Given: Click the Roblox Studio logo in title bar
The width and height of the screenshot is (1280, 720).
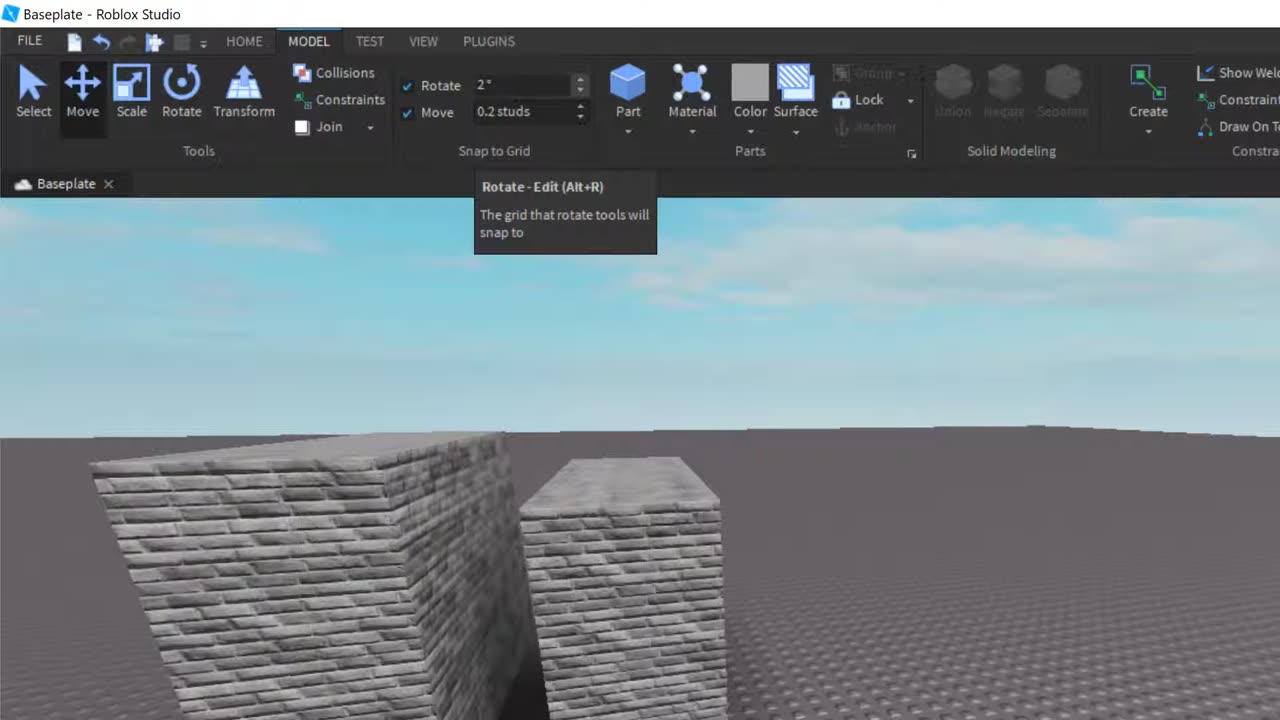Looking at the screenshot, I should tap(11, 14).
